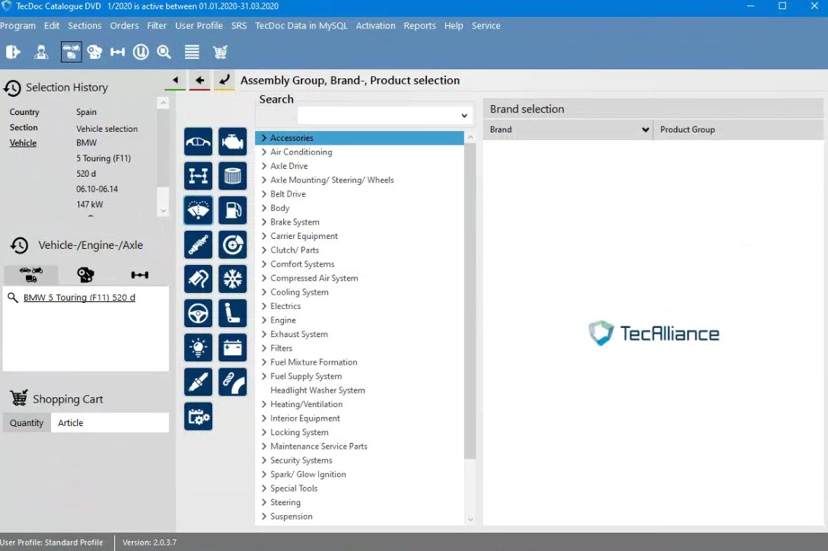The width and height of the screenshot is (828, 551).
Task: Select the Headlight Washer System entry
Action: pyautogui.click(x=317, y=390)
